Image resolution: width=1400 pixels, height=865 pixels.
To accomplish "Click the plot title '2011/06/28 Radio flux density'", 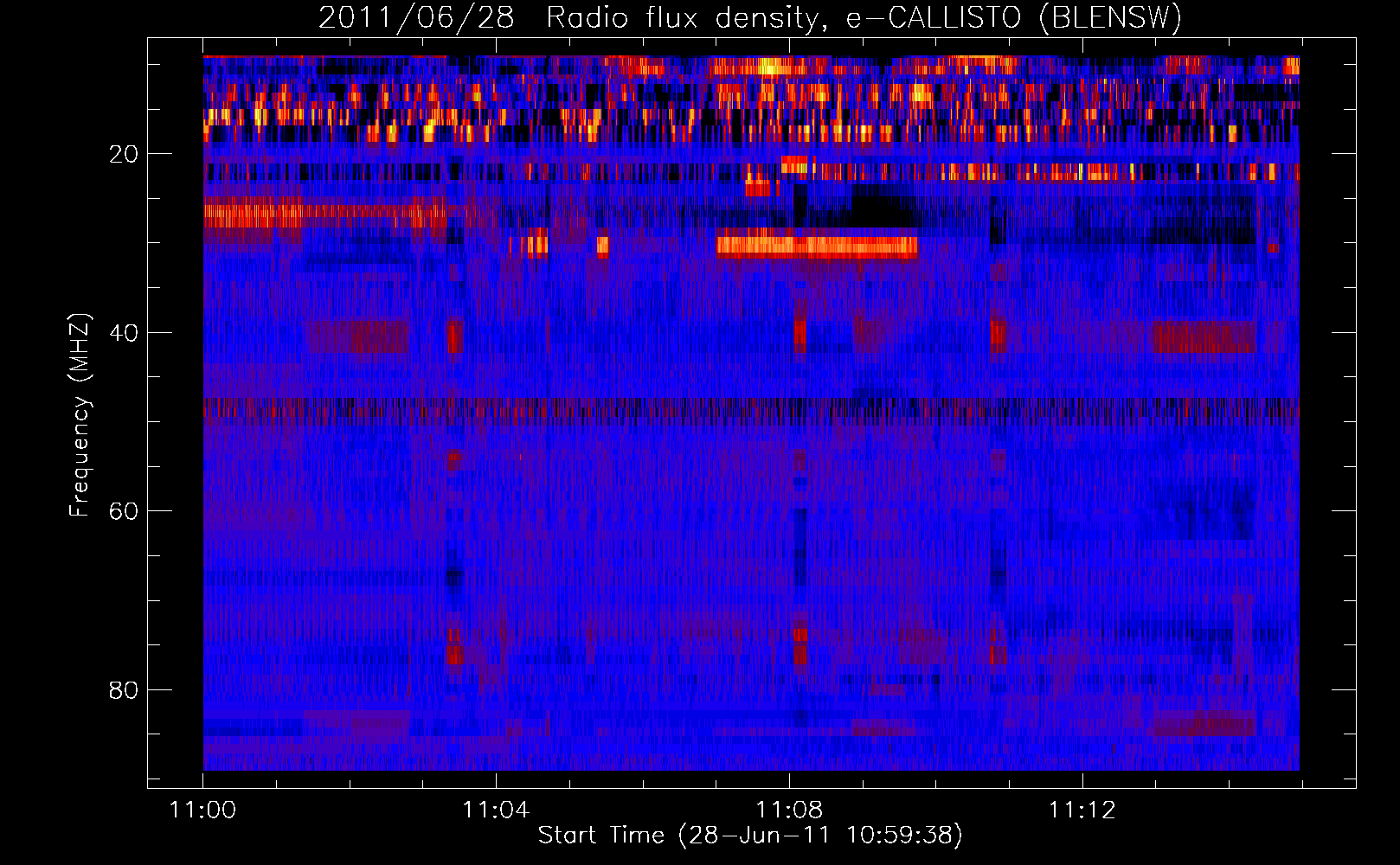I will [749, 17].
